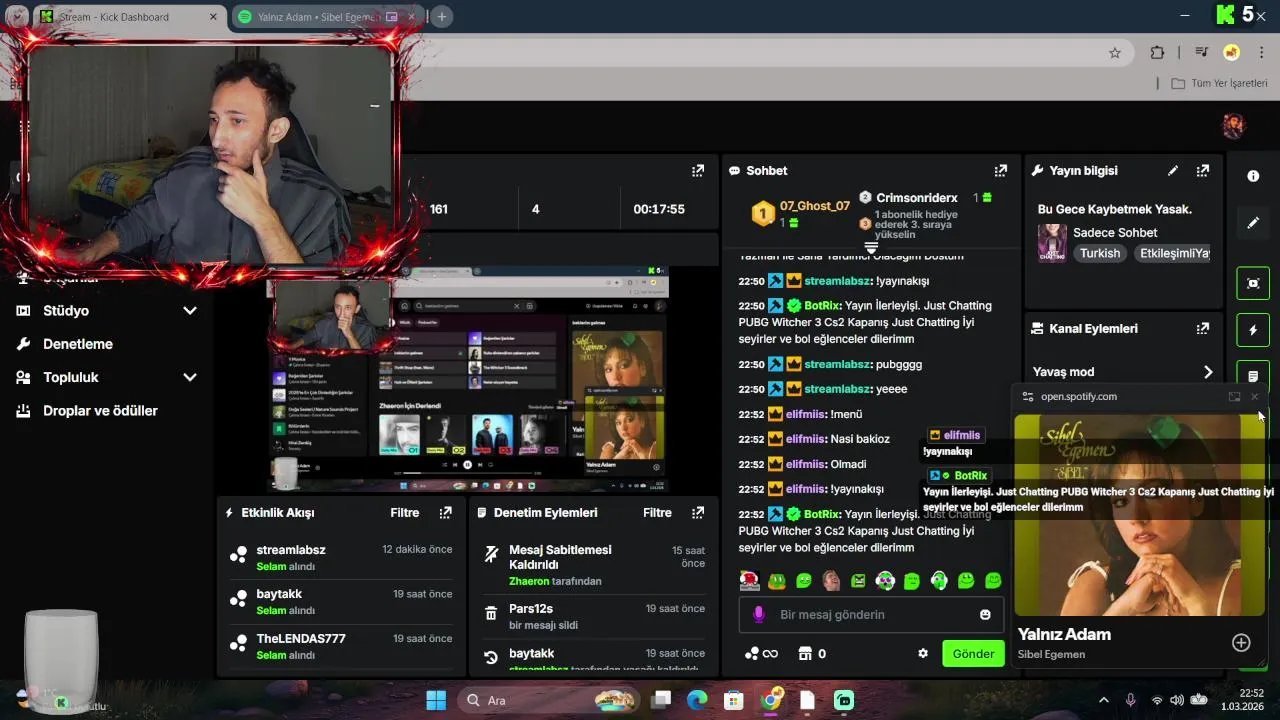Open the user avatar in top right
The height and width of the screenshot is (720, 1280).
[1233, 126]
